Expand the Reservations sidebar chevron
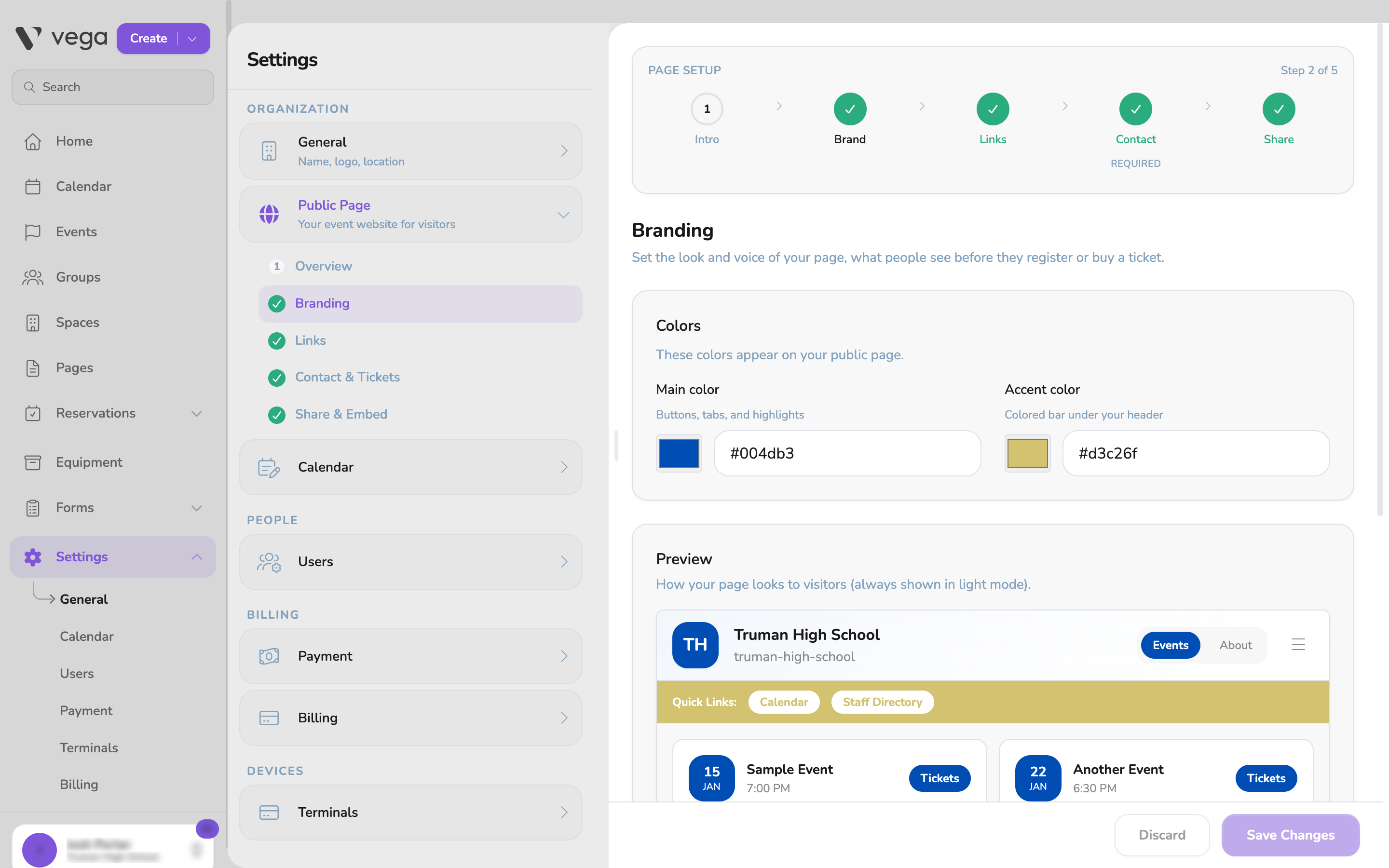 tap(196, 413)
